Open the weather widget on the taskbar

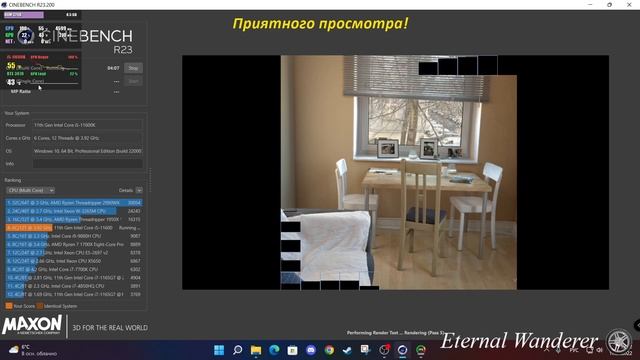pos(33,350)
